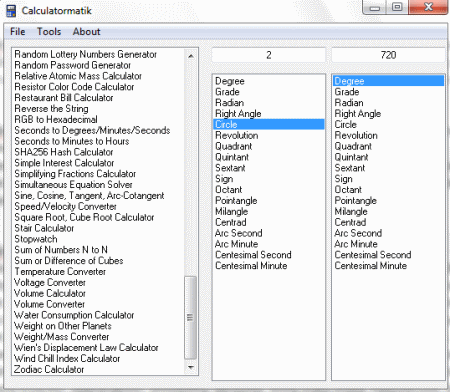The image size is (450, 392).
Task: Click highlighted Circle in source unit list
Action: click(269, 124)
